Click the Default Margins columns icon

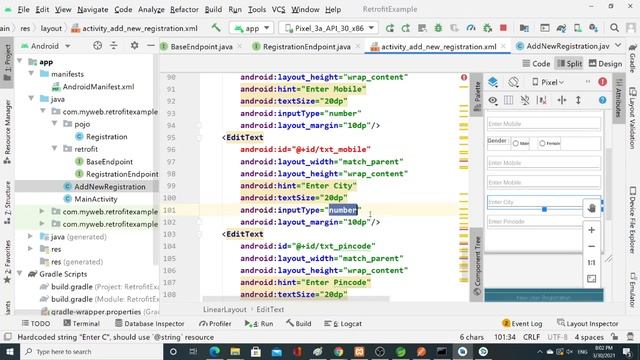[x=509, y=100]
